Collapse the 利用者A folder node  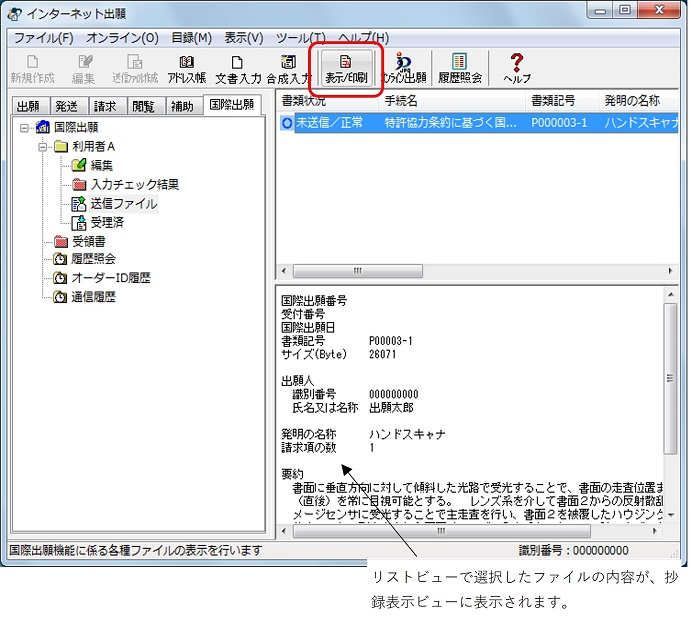43,146
